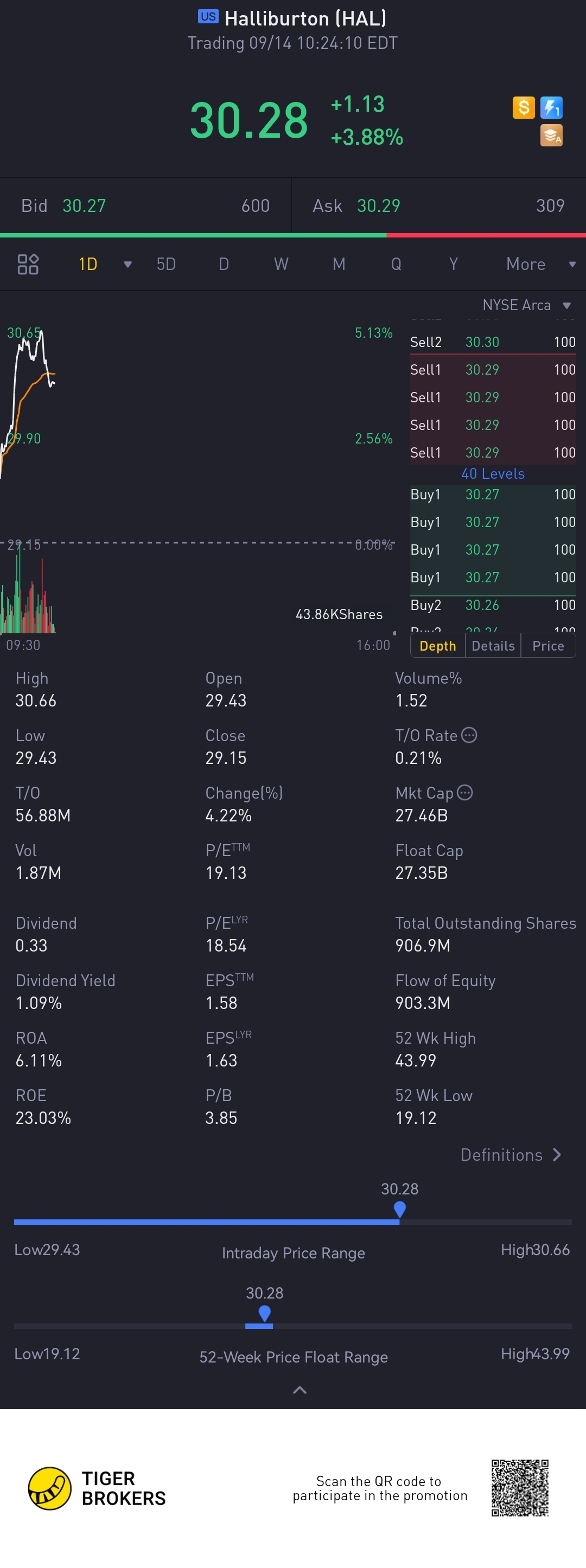Collapse the stats panel with up chevron

[x=300, y=1390]
